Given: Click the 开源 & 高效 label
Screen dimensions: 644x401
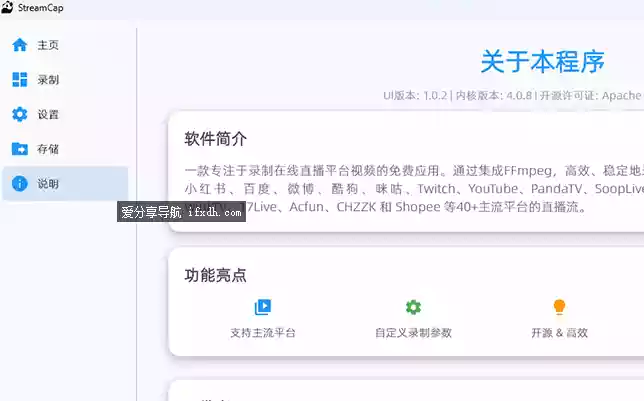Looking at the screenshot, I should coord(559,333).
